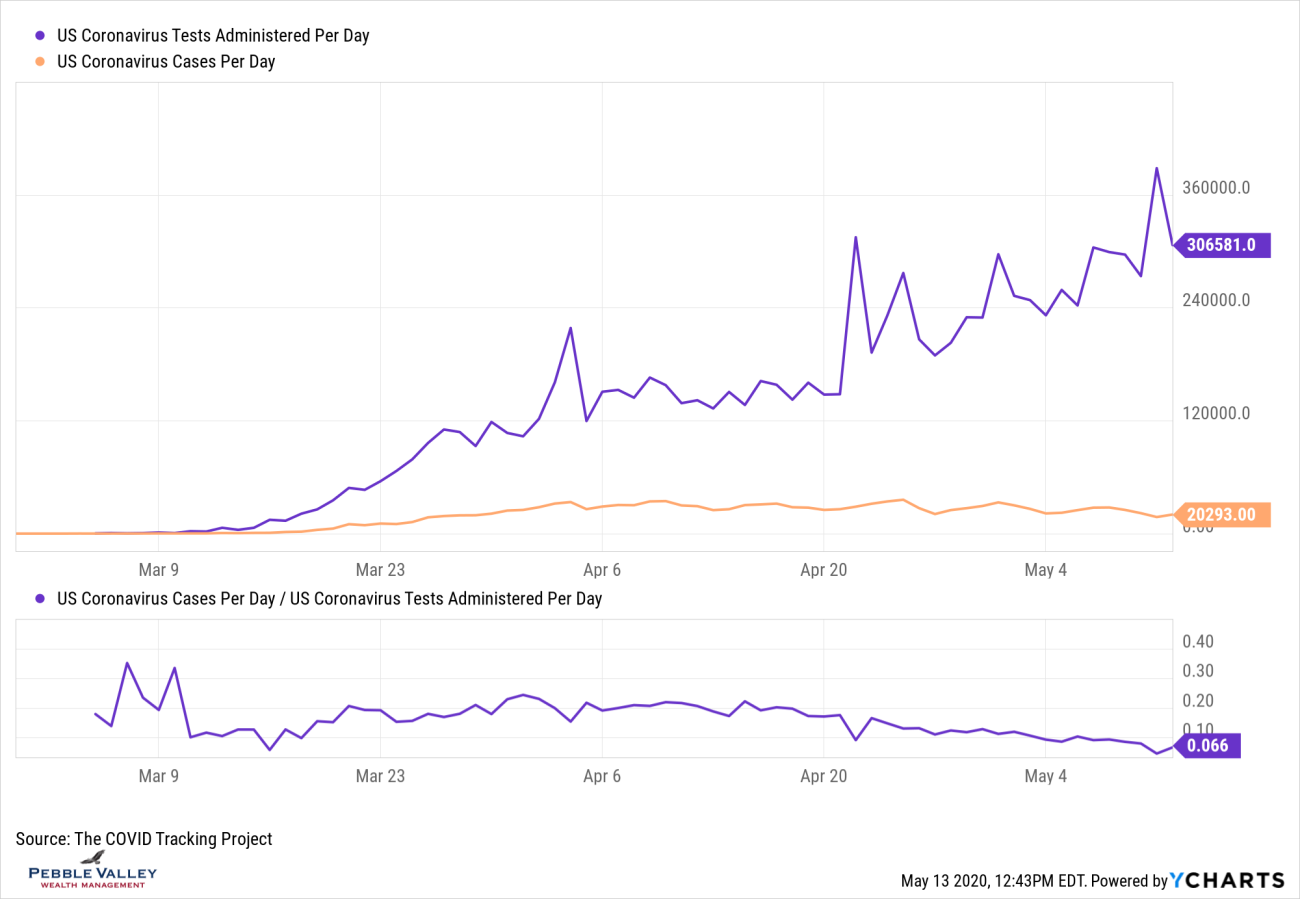Click the 360000.0 y-axis label

1215,189
